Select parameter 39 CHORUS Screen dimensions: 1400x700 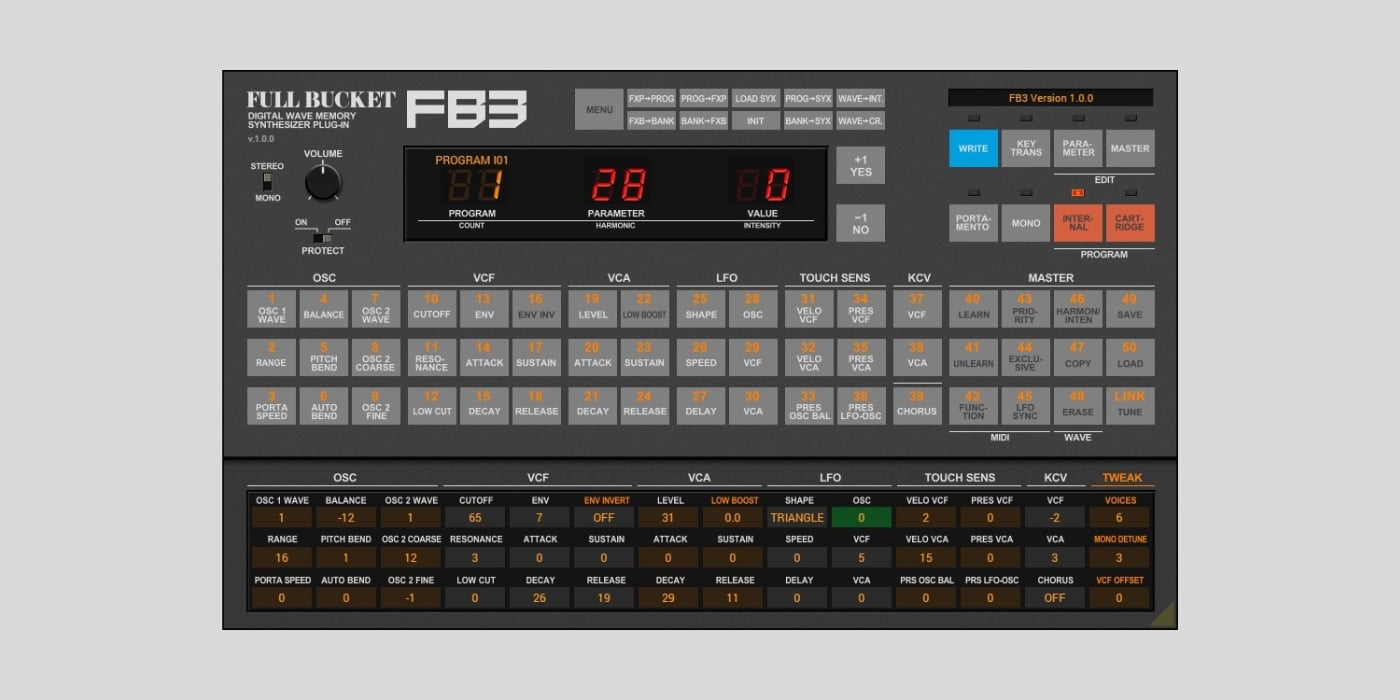[917, 406]
